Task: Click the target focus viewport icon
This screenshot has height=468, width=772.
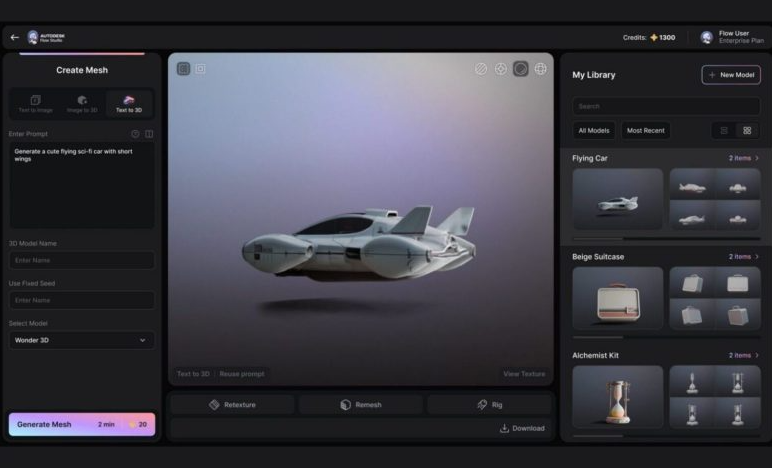Action: click(501, 69)
